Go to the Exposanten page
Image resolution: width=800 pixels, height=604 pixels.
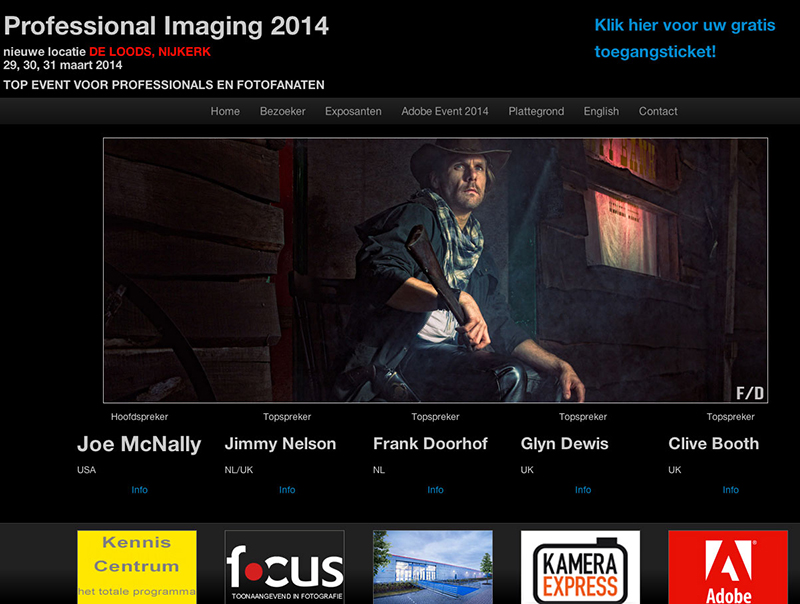353,111
